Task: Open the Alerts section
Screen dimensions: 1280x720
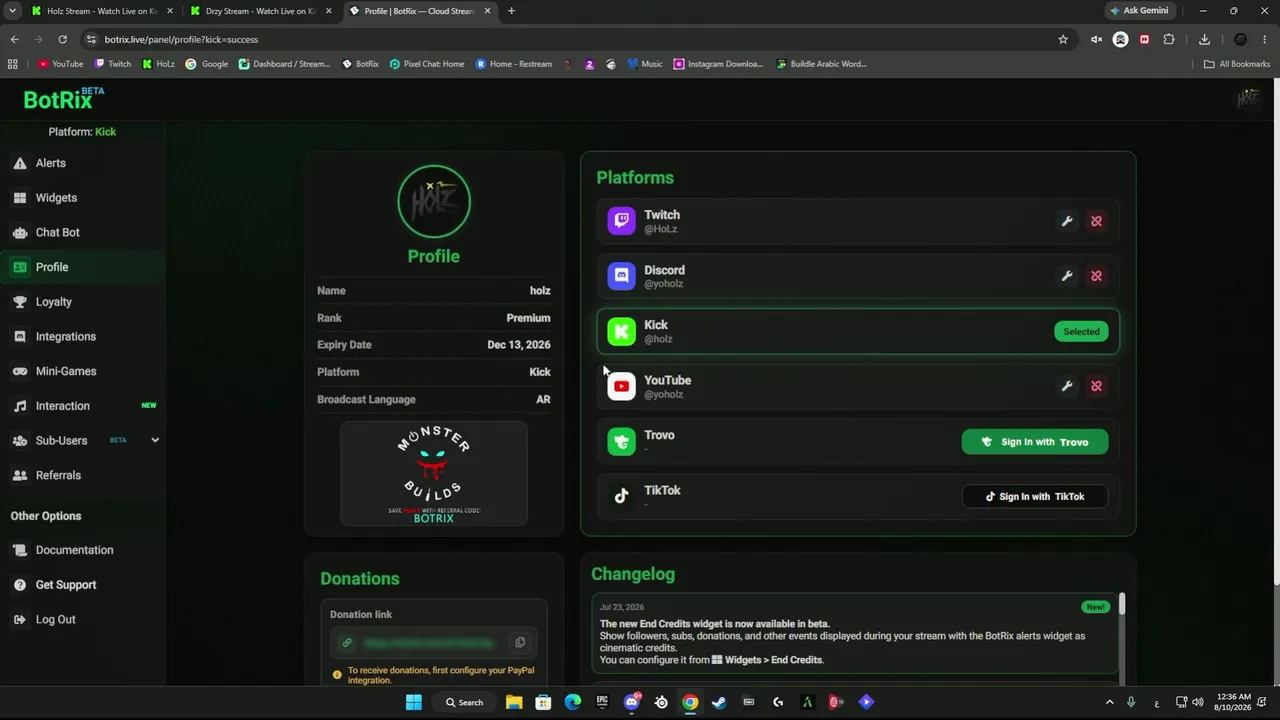Action: coord(83,163)
